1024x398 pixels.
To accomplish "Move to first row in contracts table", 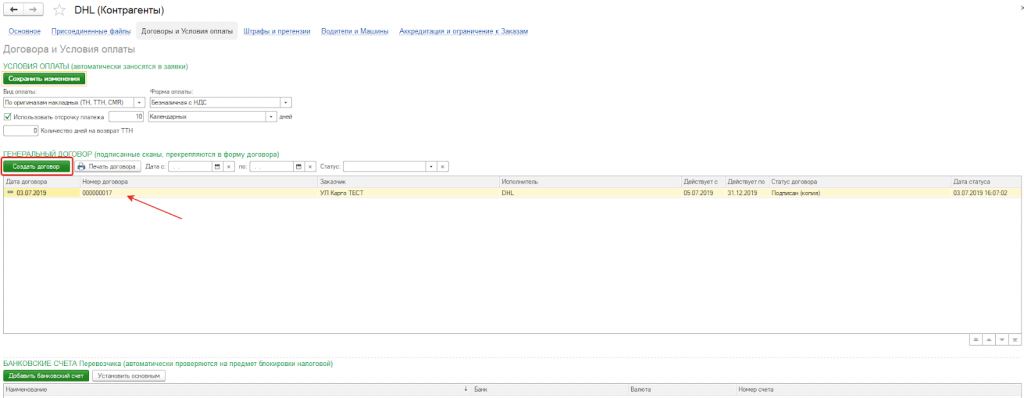I will (x=976, y=340).
